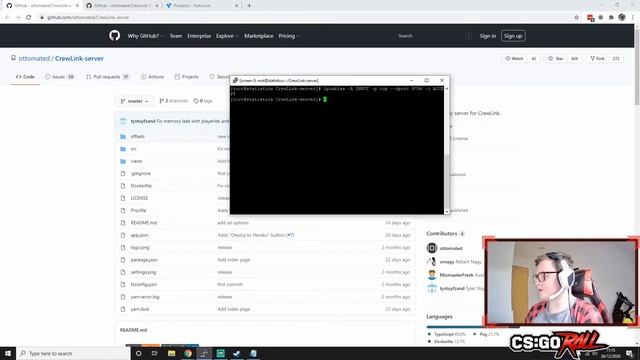The width and height of the screenshot is (640, 360).
Task: Open the tystuyfzand contributor link
Action: 452,288
